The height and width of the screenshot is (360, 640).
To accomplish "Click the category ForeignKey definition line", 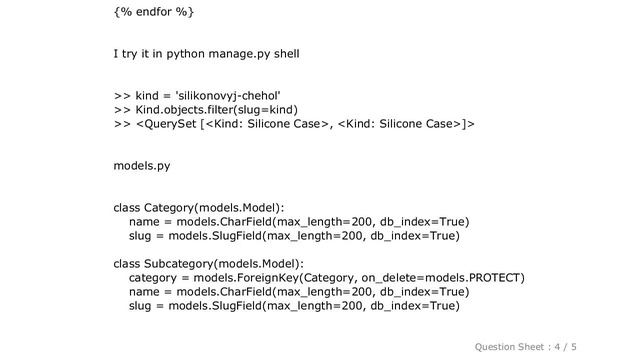I will pos(327,278).
